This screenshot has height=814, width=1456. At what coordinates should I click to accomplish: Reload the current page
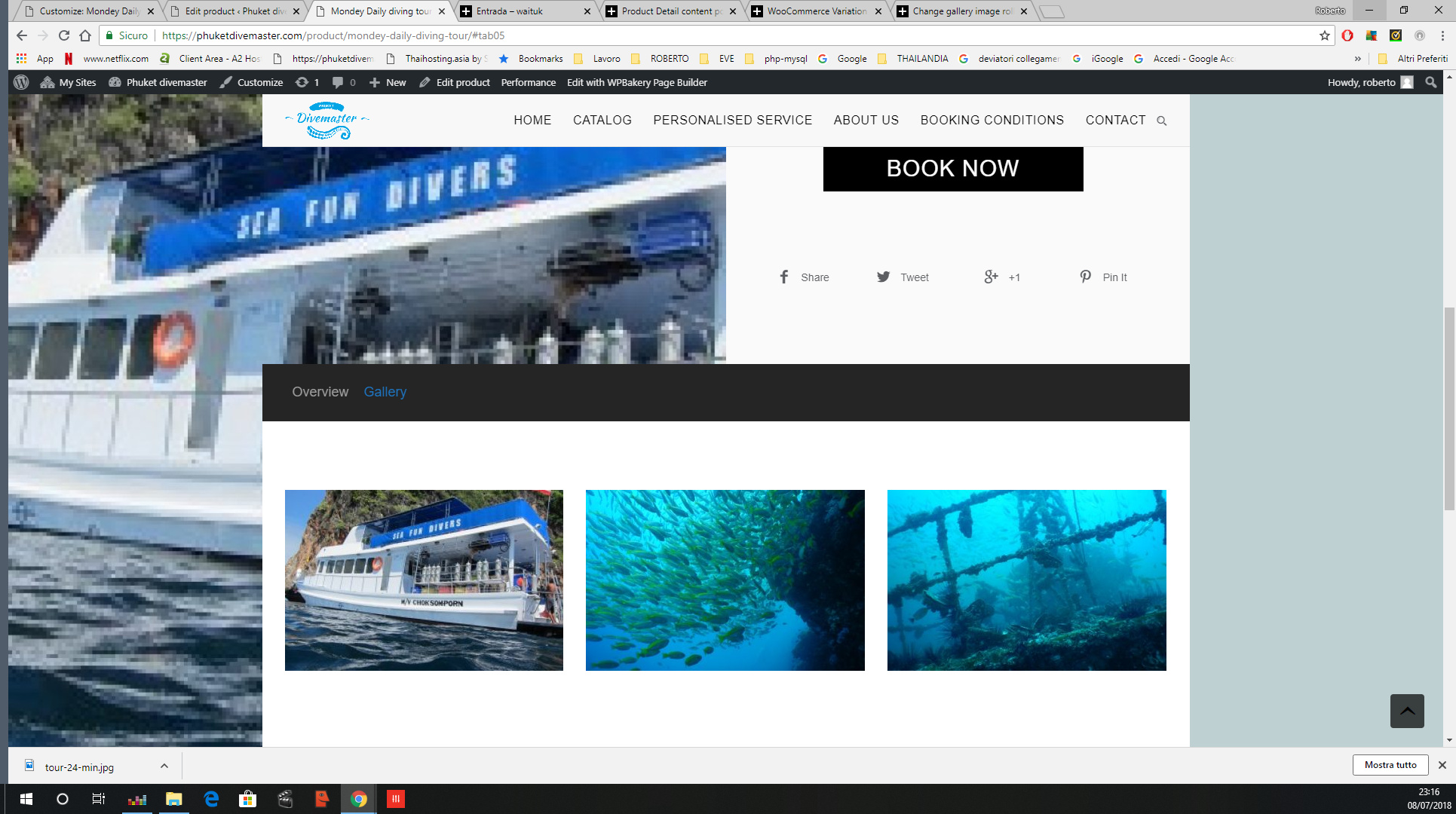tap(64, 35)
